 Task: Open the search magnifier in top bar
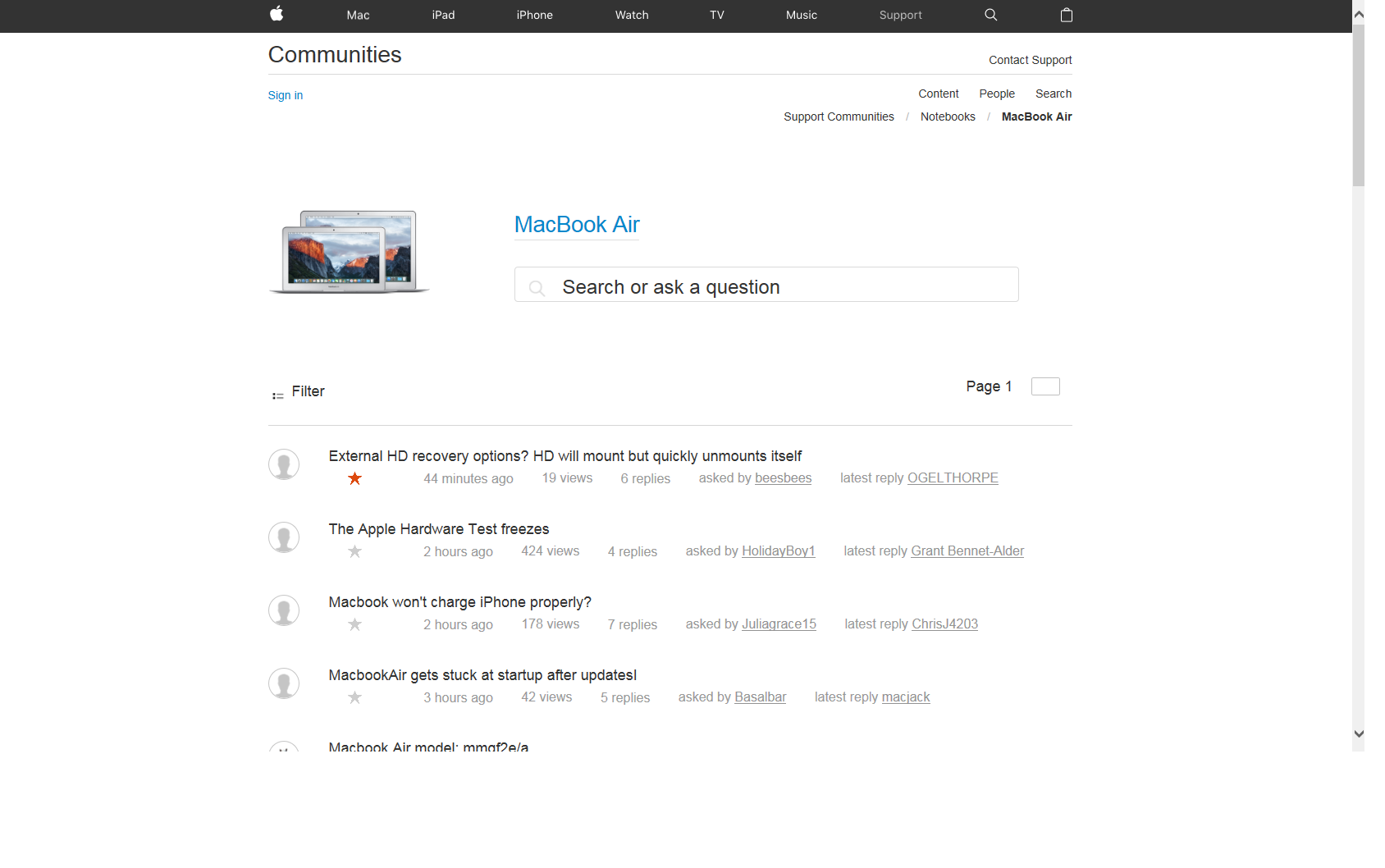[x=990, y=15]
